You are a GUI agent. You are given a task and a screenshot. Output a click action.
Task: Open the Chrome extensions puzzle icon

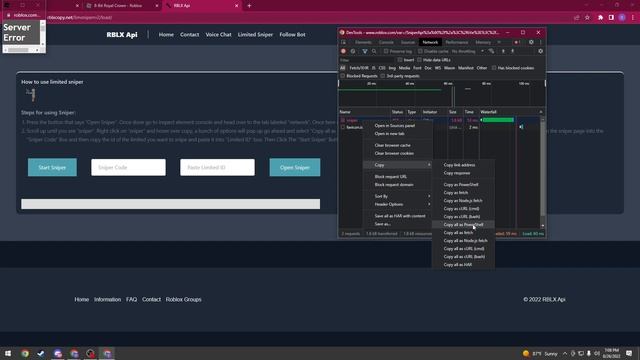(600, 18)
